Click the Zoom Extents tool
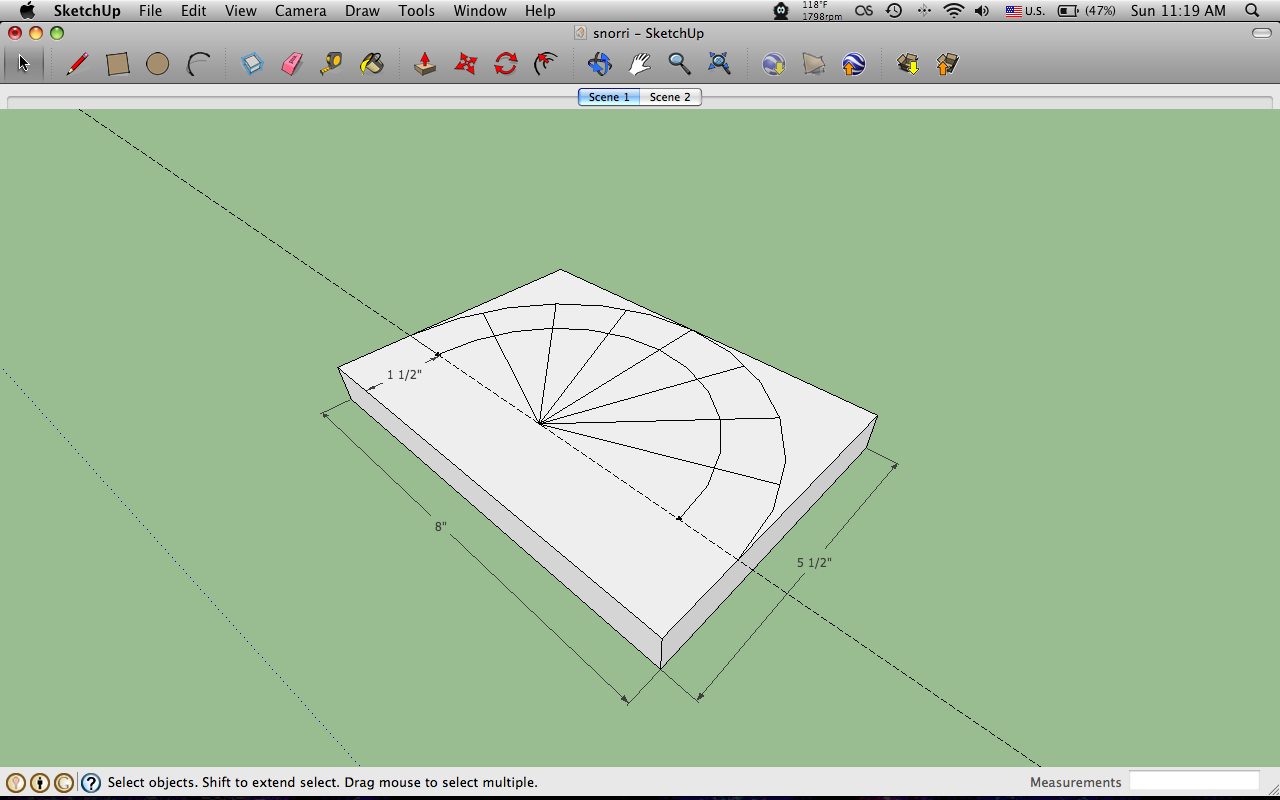Screen dimensions: 1280x800 click(719, 64)
